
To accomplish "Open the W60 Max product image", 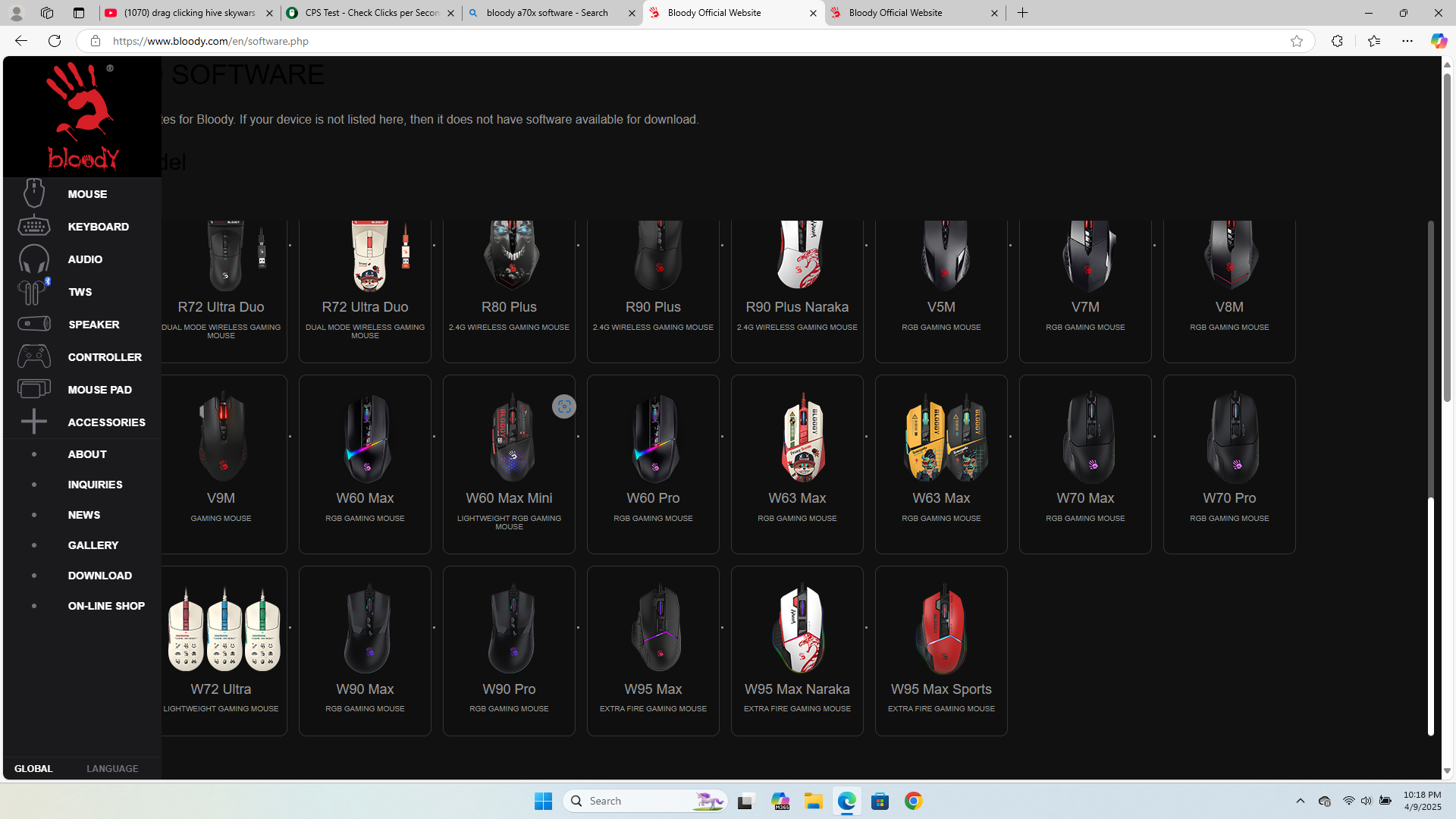I will click(x=367, y=438).
